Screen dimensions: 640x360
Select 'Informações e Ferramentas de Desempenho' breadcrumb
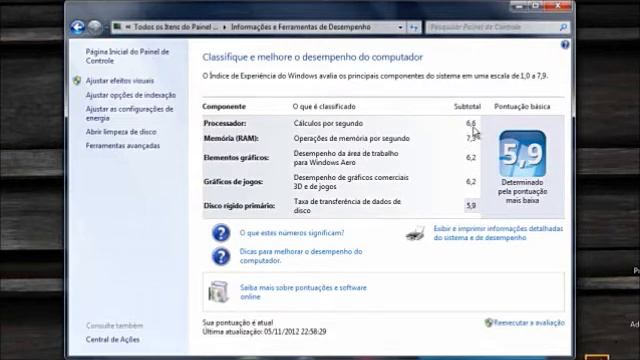(x=301, y=27)
